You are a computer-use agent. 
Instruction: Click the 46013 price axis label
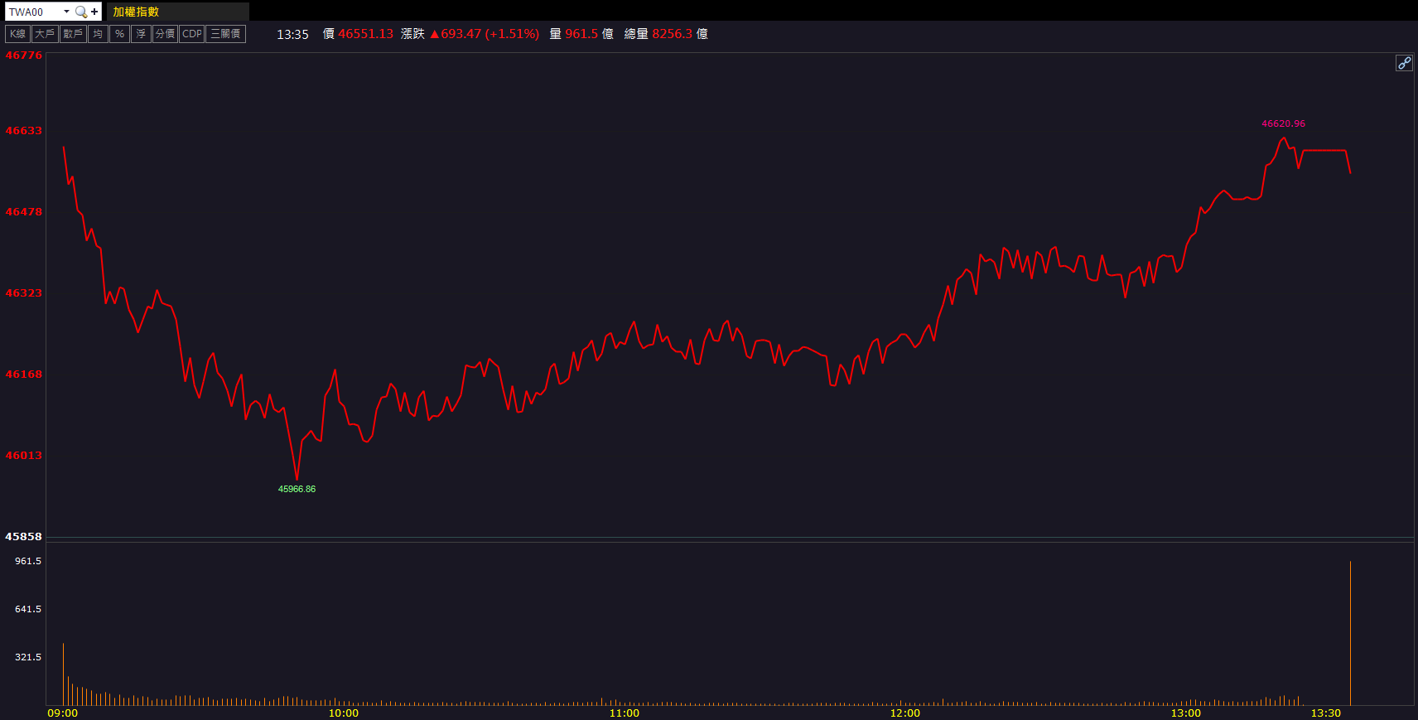(24, 455)
